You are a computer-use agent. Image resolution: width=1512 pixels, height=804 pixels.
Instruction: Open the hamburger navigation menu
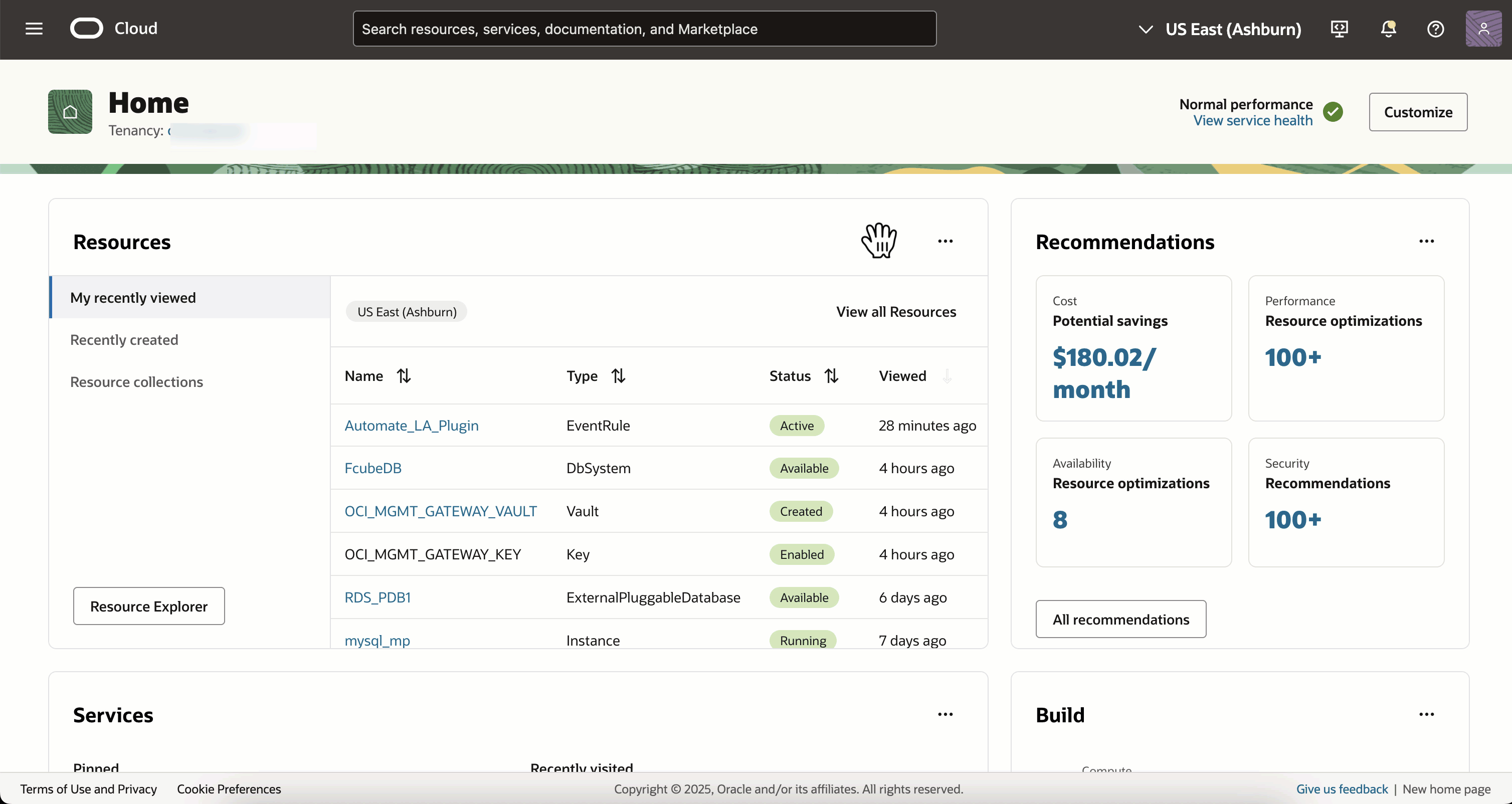(34, 29)
